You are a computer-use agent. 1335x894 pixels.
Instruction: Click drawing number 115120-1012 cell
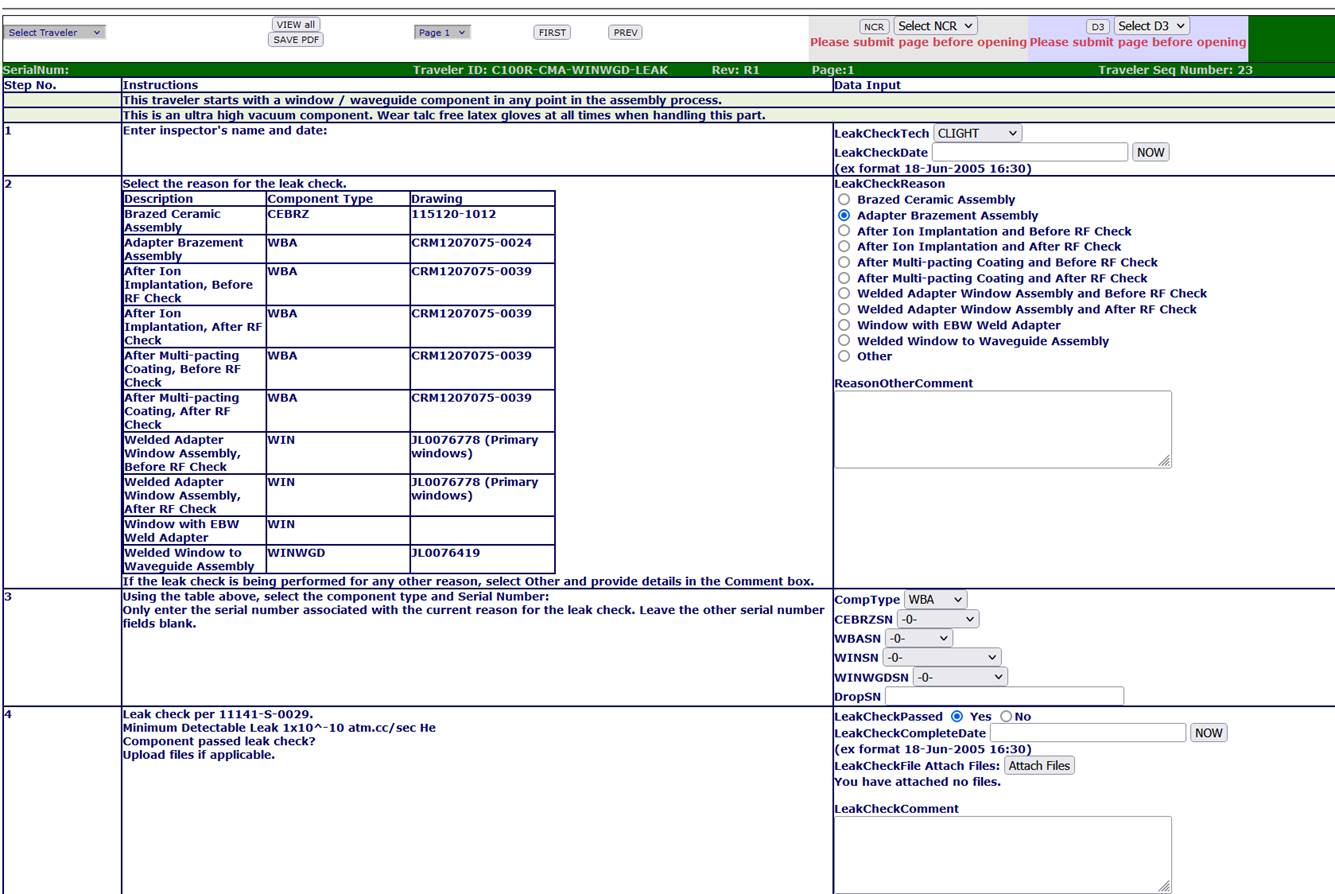[x=482, y=221]
